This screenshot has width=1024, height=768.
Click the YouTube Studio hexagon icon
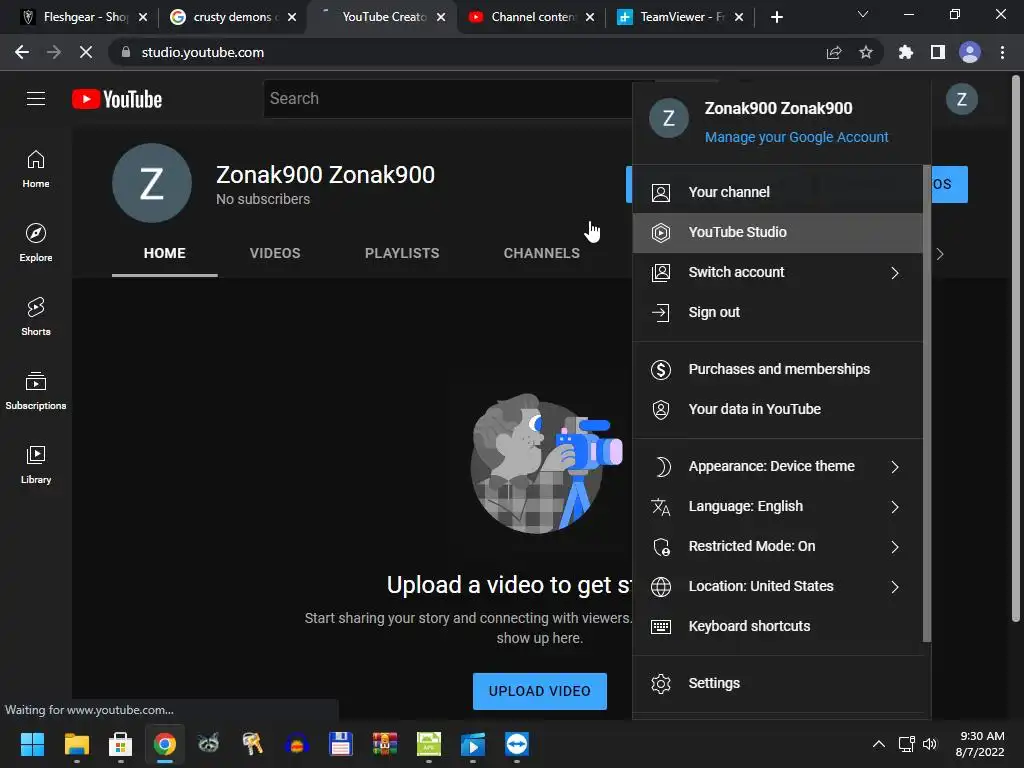click(661, 232)
